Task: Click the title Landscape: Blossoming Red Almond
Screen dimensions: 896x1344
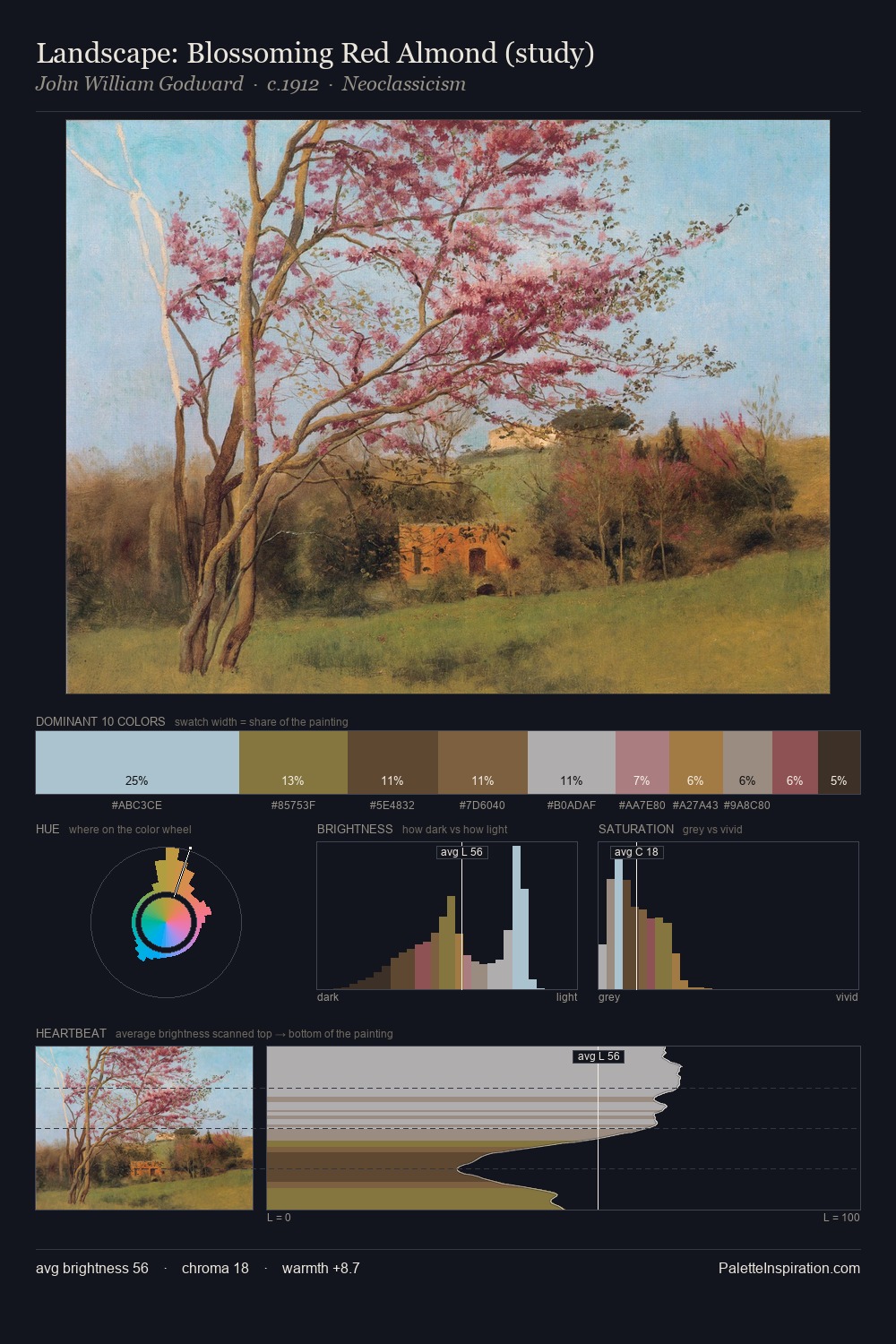Action: pos(315,53)
